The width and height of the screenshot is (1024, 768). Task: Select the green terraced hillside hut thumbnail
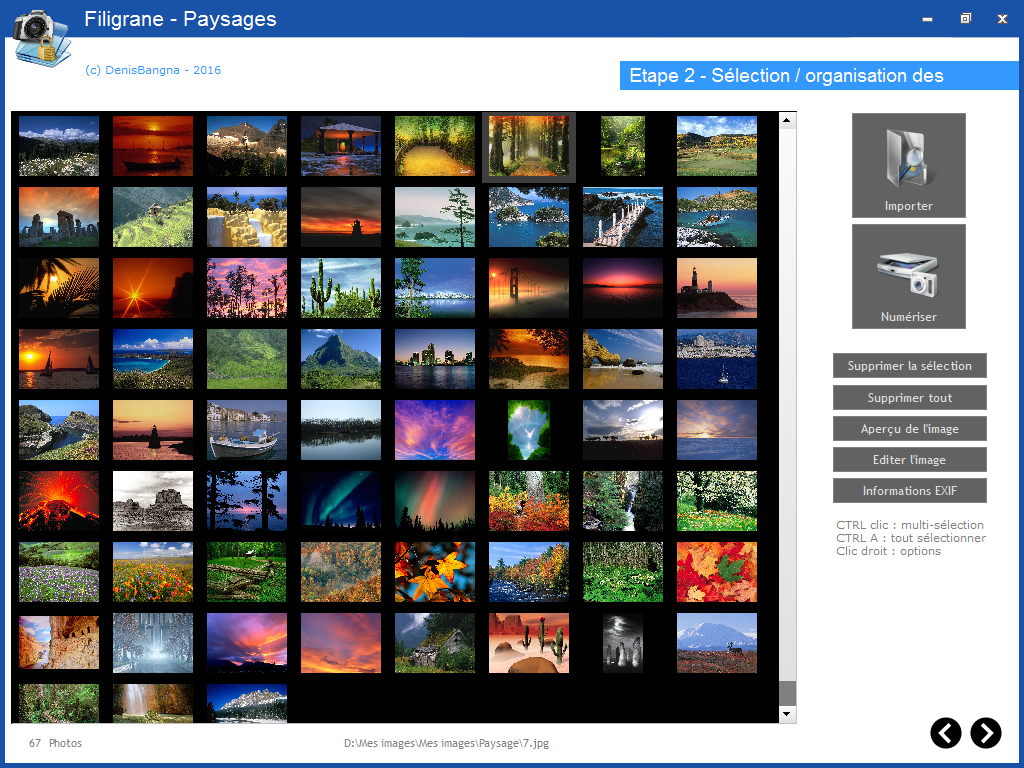(153, 217)
